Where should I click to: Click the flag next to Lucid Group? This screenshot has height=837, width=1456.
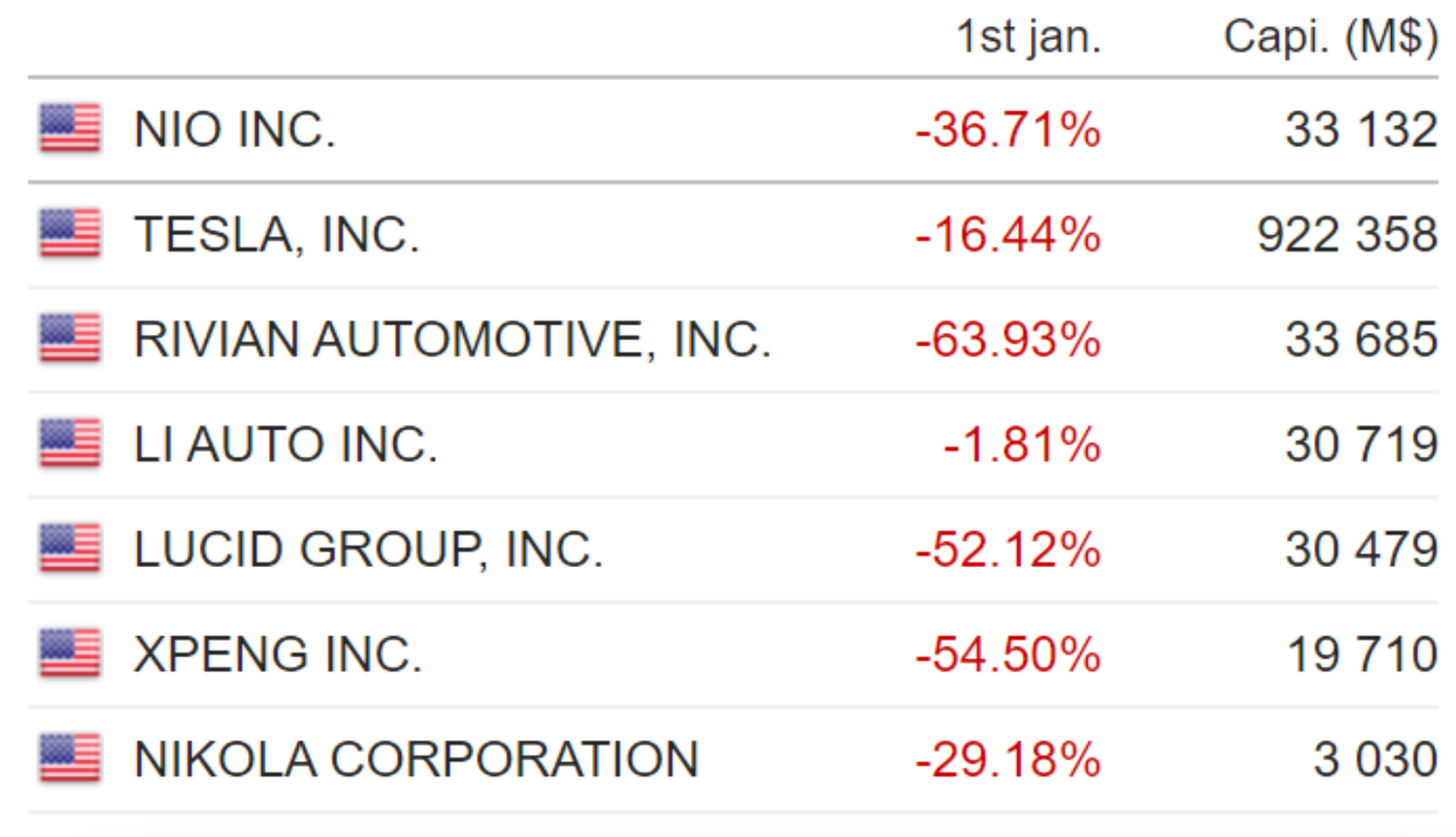tap(70, 548)
